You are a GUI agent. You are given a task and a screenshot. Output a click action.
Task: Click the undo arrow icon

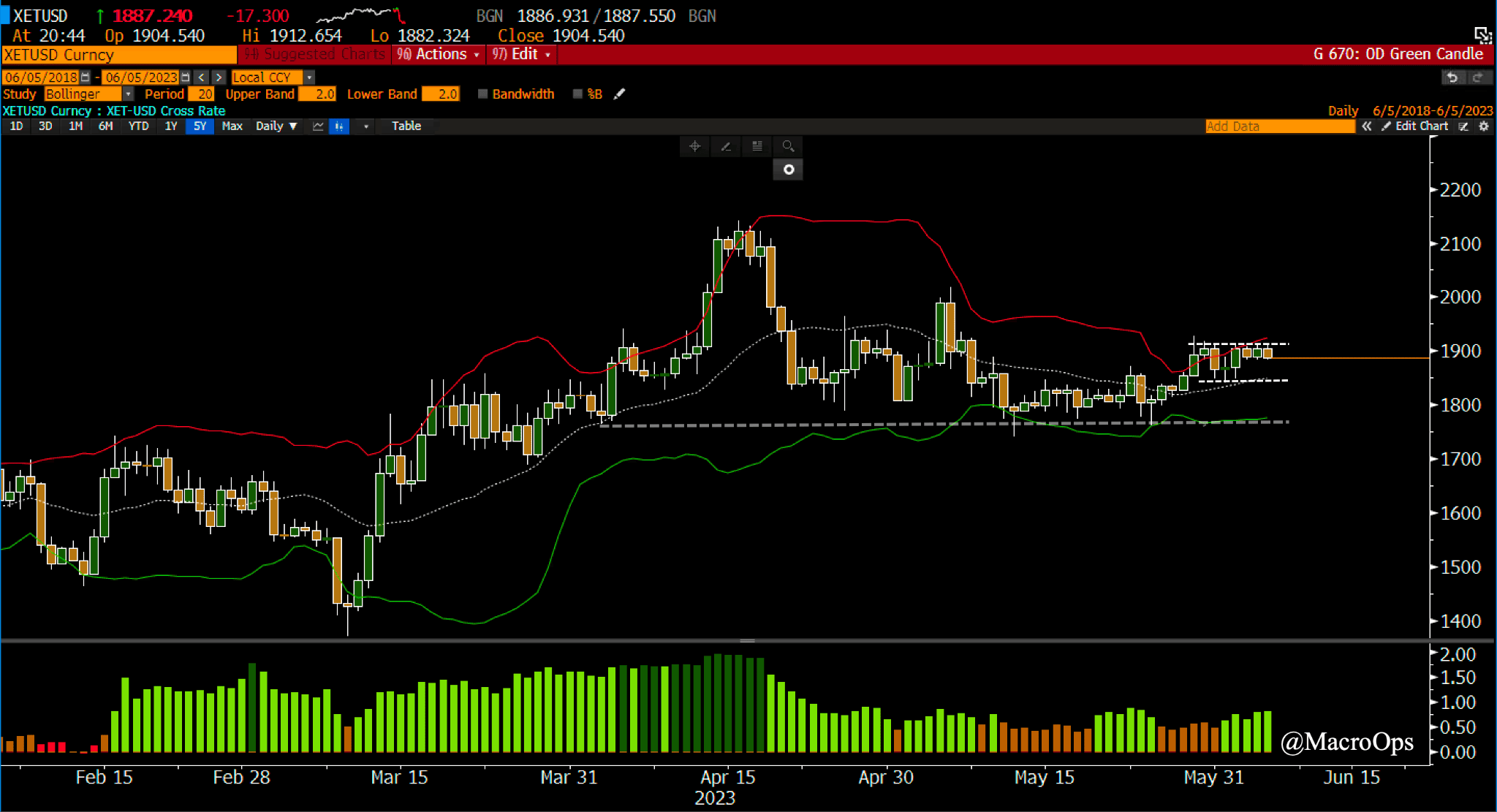[x=1452, y=77]
